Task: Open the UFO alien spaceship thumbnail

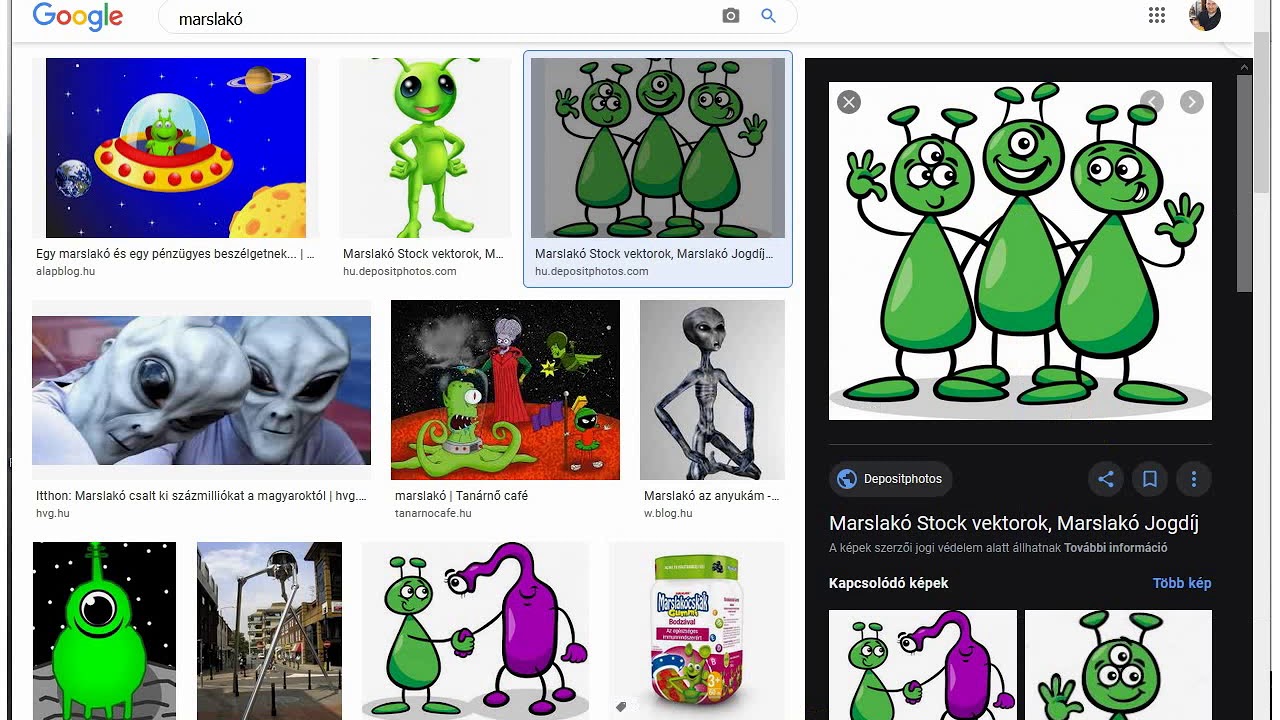Action: coord(176,148)
